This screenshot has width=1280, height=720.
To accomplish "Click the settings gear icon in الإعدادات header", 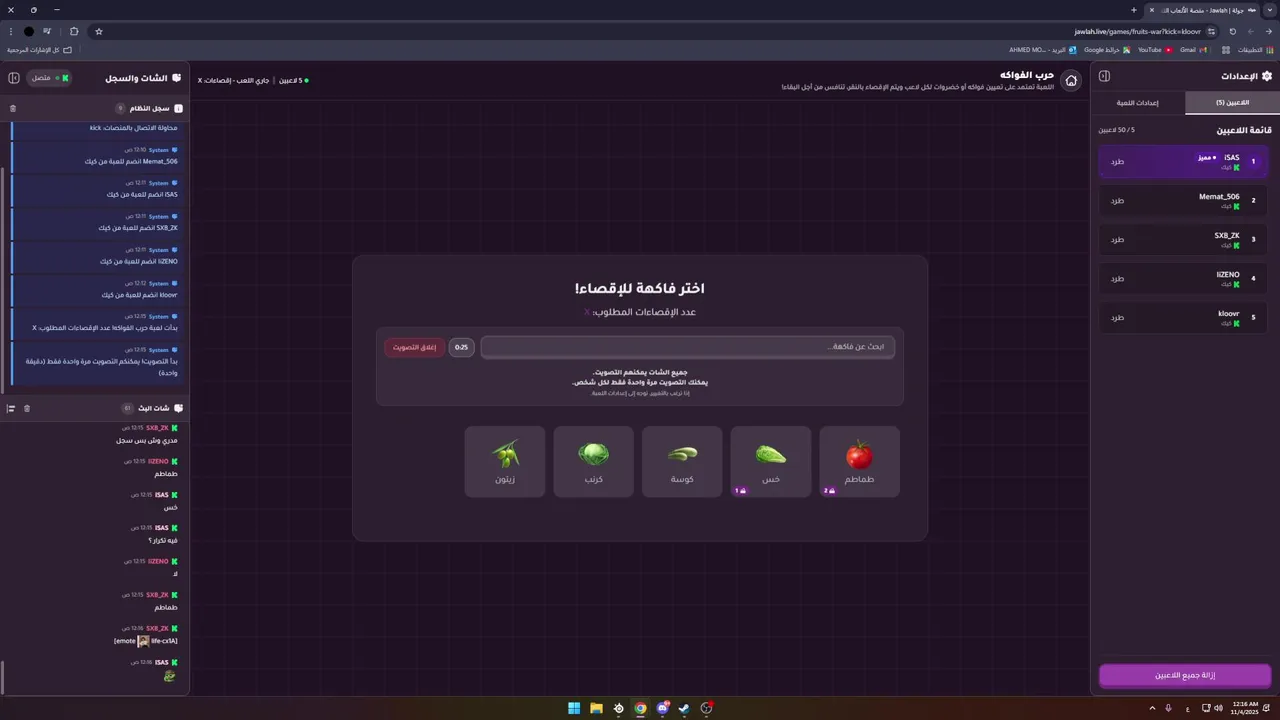I will 1267,76.
